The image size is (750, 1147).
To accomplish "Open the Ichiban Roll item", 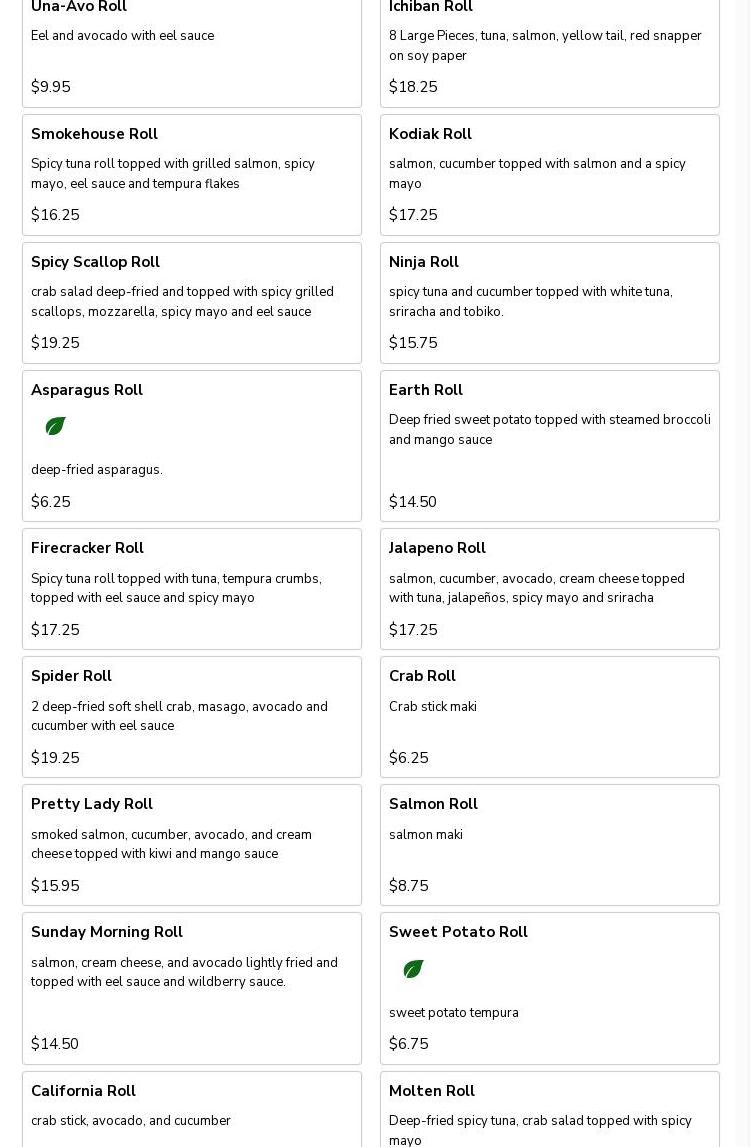I will tap(549, 50).
